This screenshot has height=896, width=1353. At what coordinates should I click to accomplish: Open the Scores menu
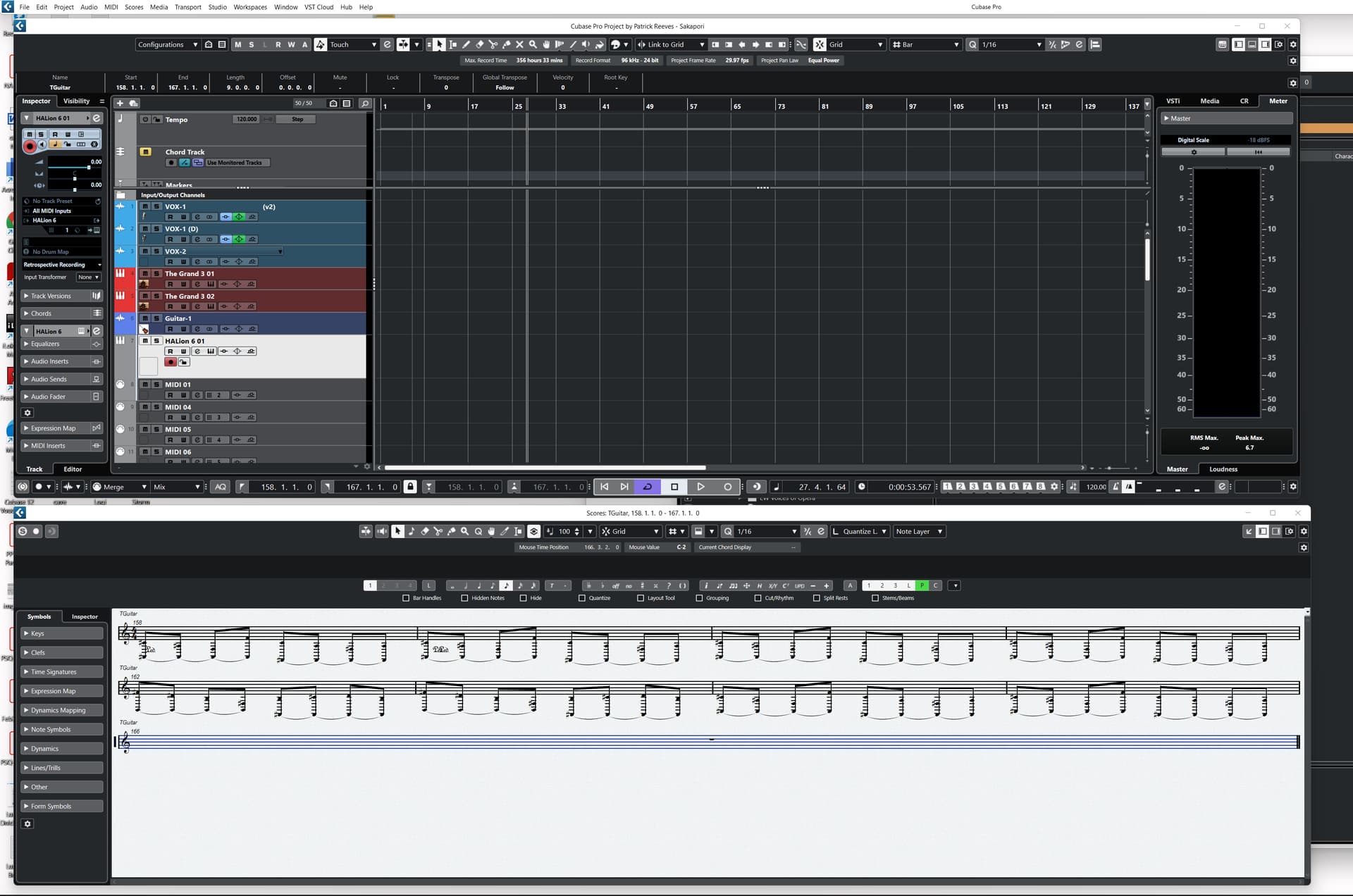click(134, 7)
